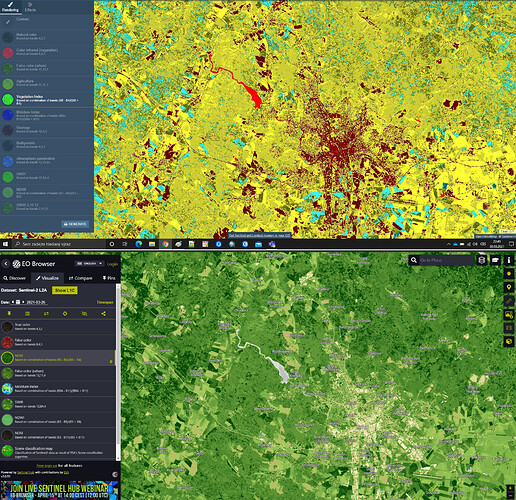Select the SWIR layer in EO Browser

coord(58,404)
